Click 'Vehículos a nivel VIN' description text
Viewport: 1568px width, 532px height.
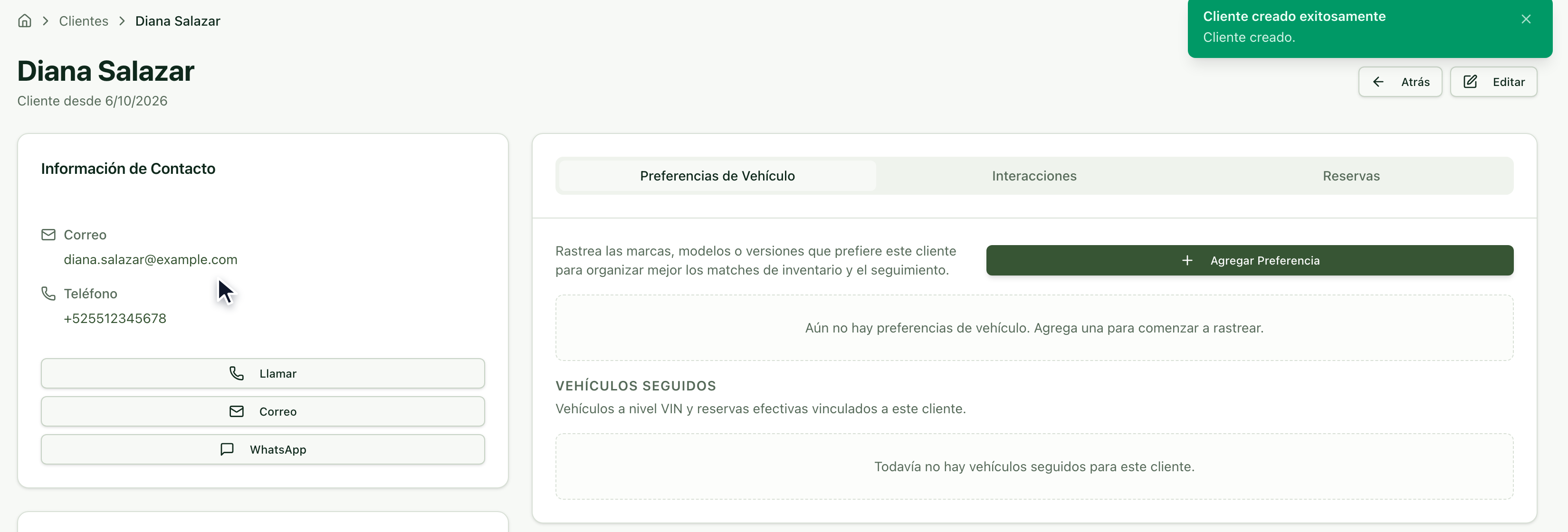pos(760,409)
